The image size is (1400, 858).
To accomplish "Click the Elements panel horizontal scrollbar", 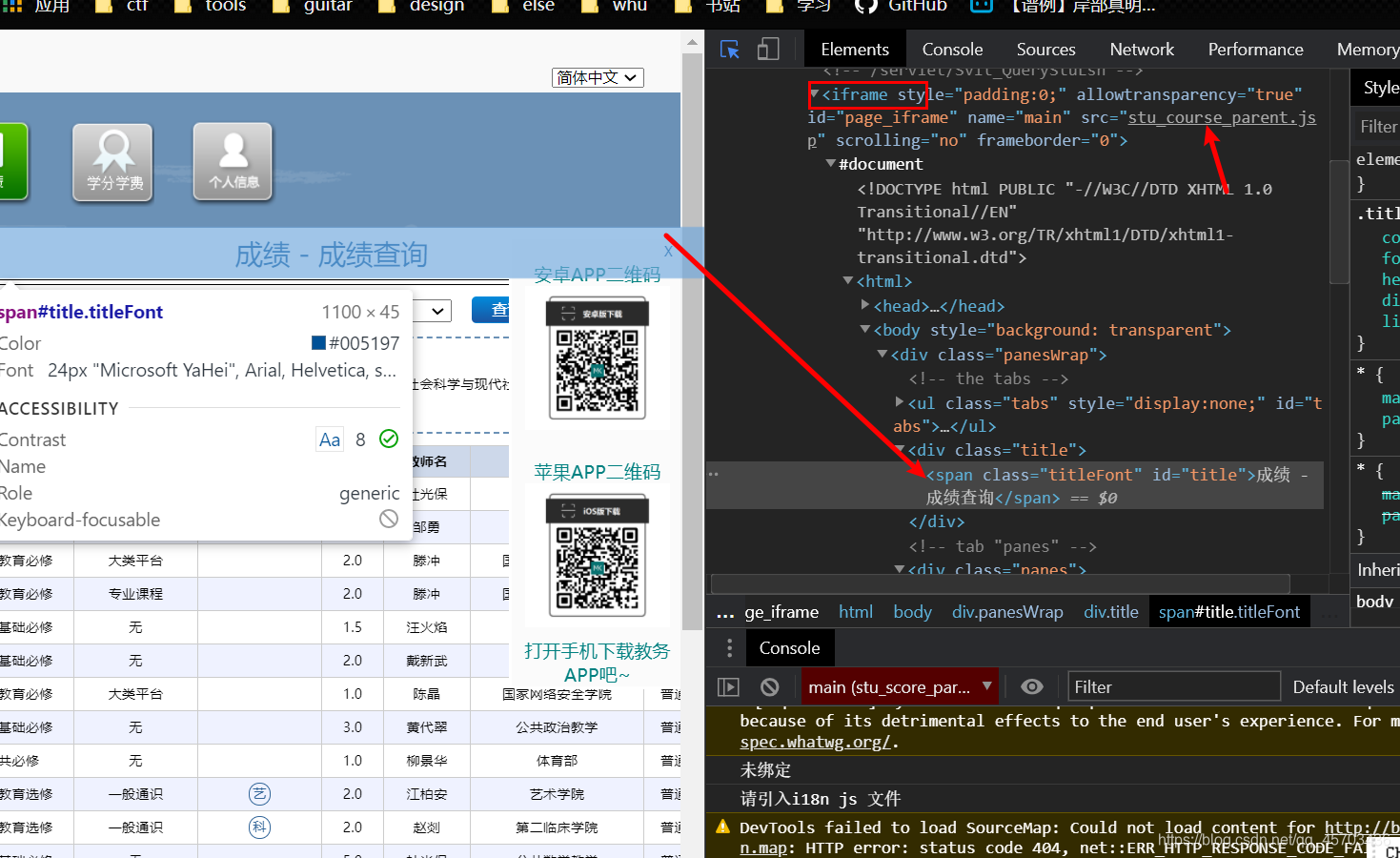I will click(1001, 582).
